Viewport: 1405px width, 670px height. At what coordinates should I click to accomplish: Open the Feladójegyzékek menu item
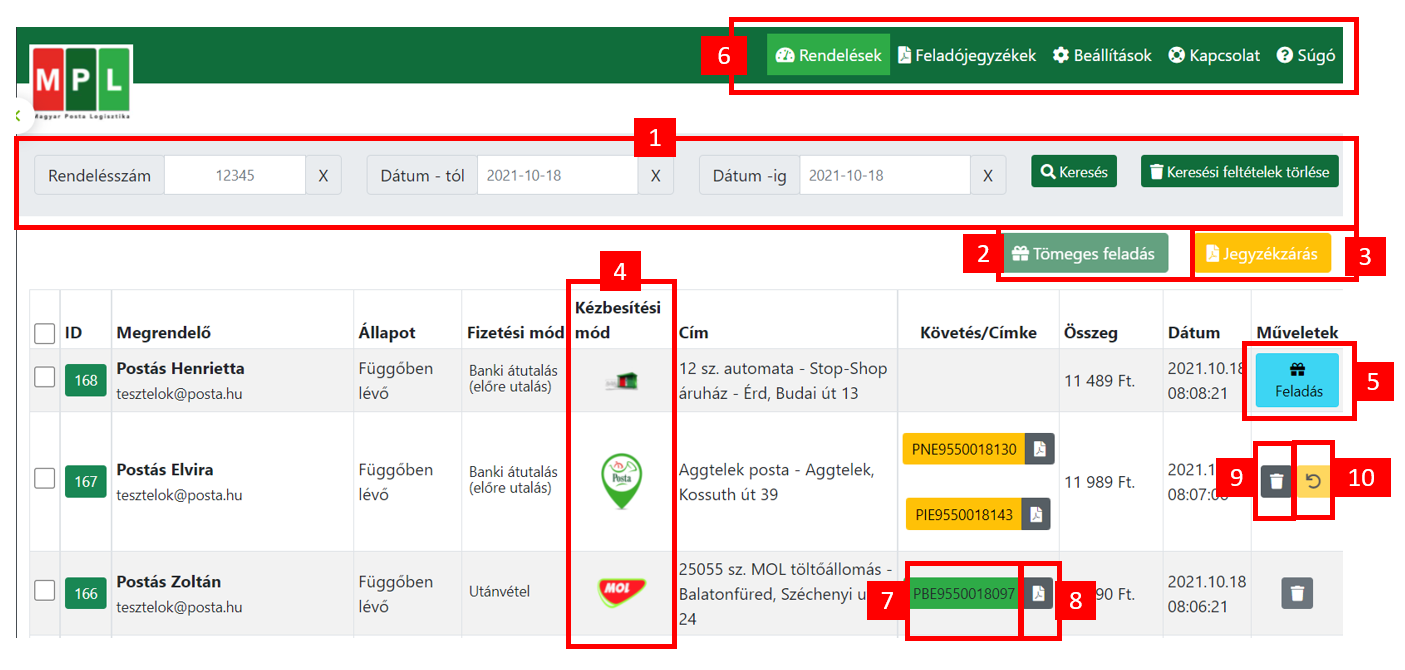pos(967,55)
